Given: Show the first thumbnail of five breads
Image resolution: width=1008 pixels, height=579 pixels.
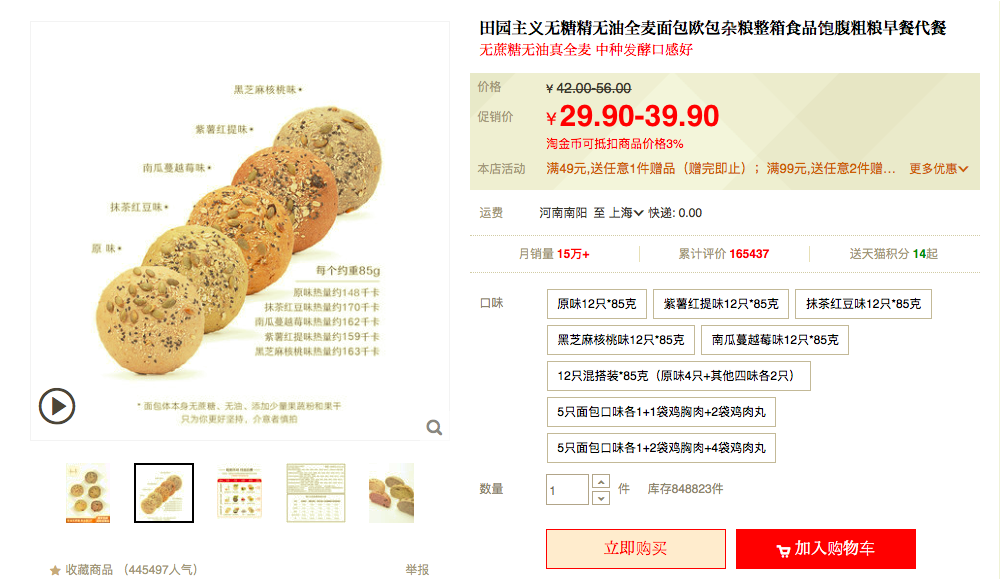Looking at the screenshot, I should (x=87, y=493).
